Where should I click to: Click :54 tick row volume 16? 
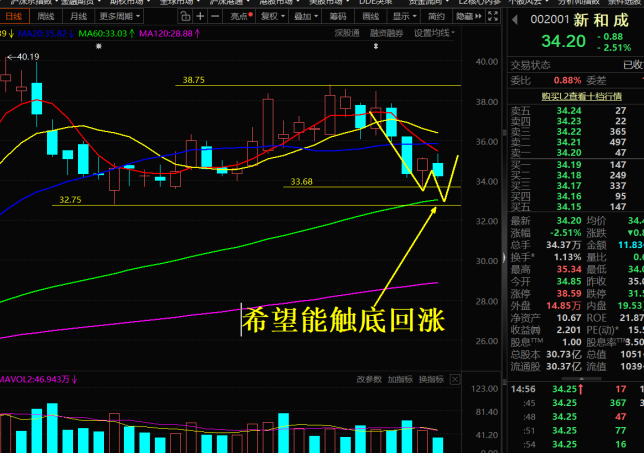coord(621,444)
